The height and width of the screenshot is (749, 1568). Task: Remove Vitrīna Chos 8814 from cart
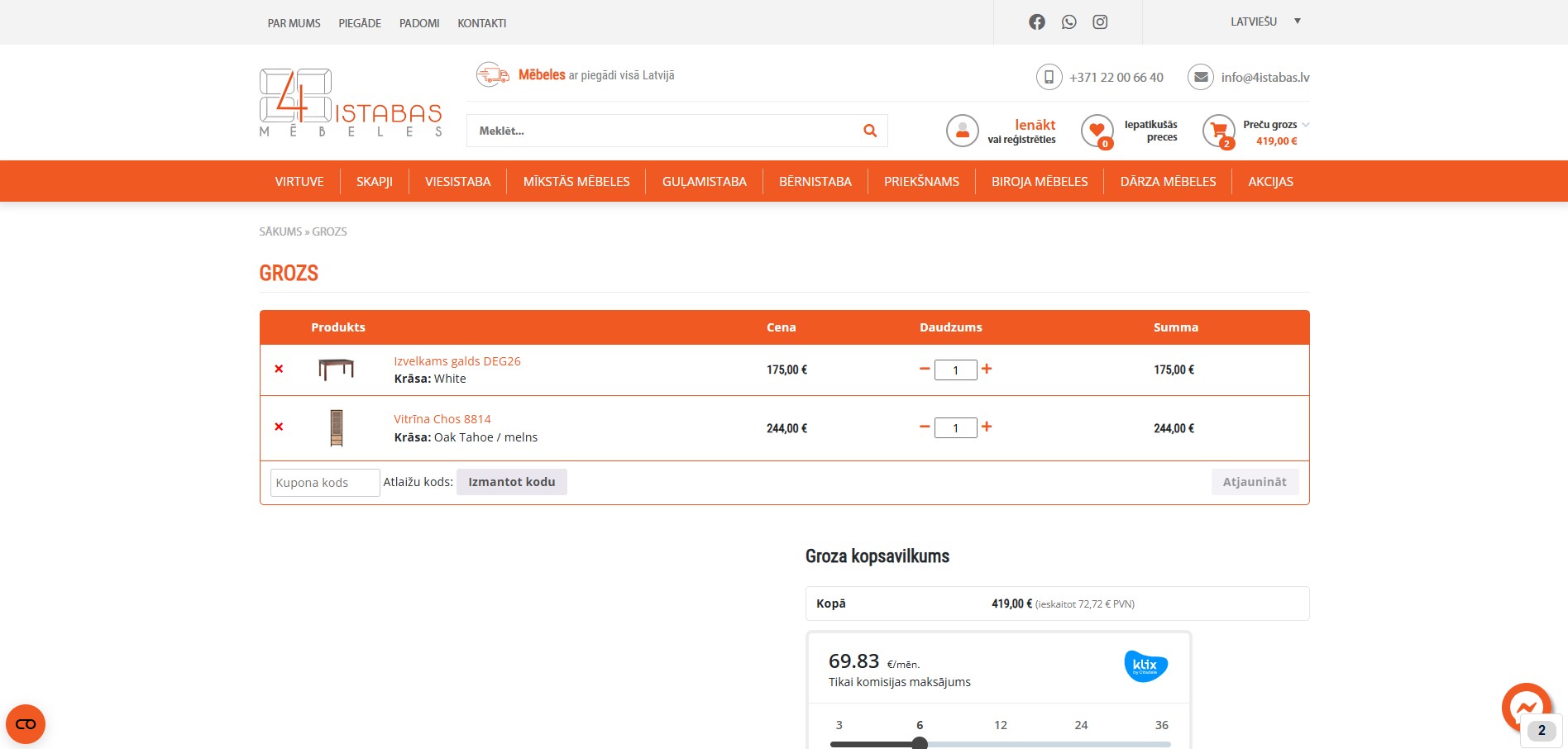(x=279, y=427)
